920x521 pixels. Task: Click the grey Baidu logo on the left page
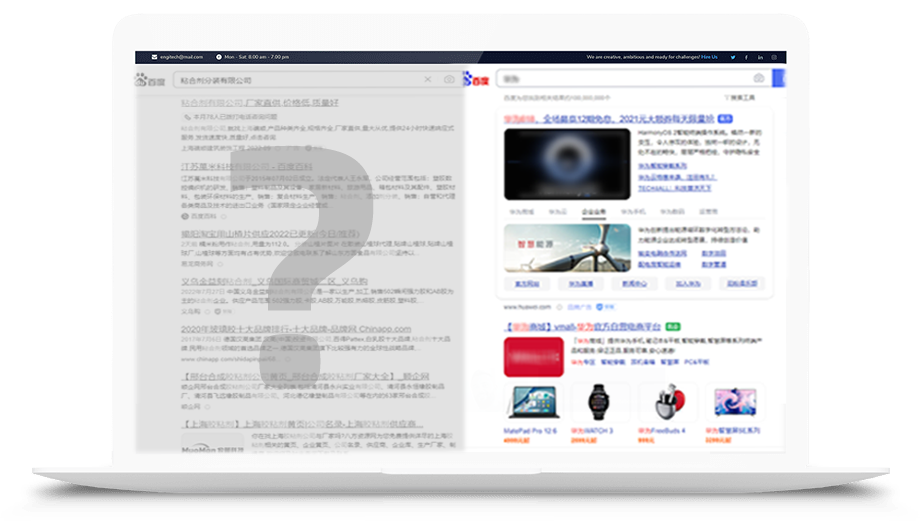click(150, 80)
